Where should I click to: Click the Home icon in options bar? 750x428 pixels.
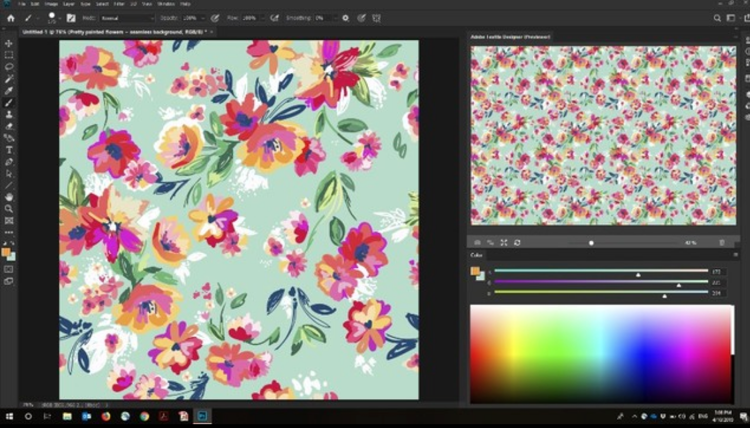click(x=11, y=18)
